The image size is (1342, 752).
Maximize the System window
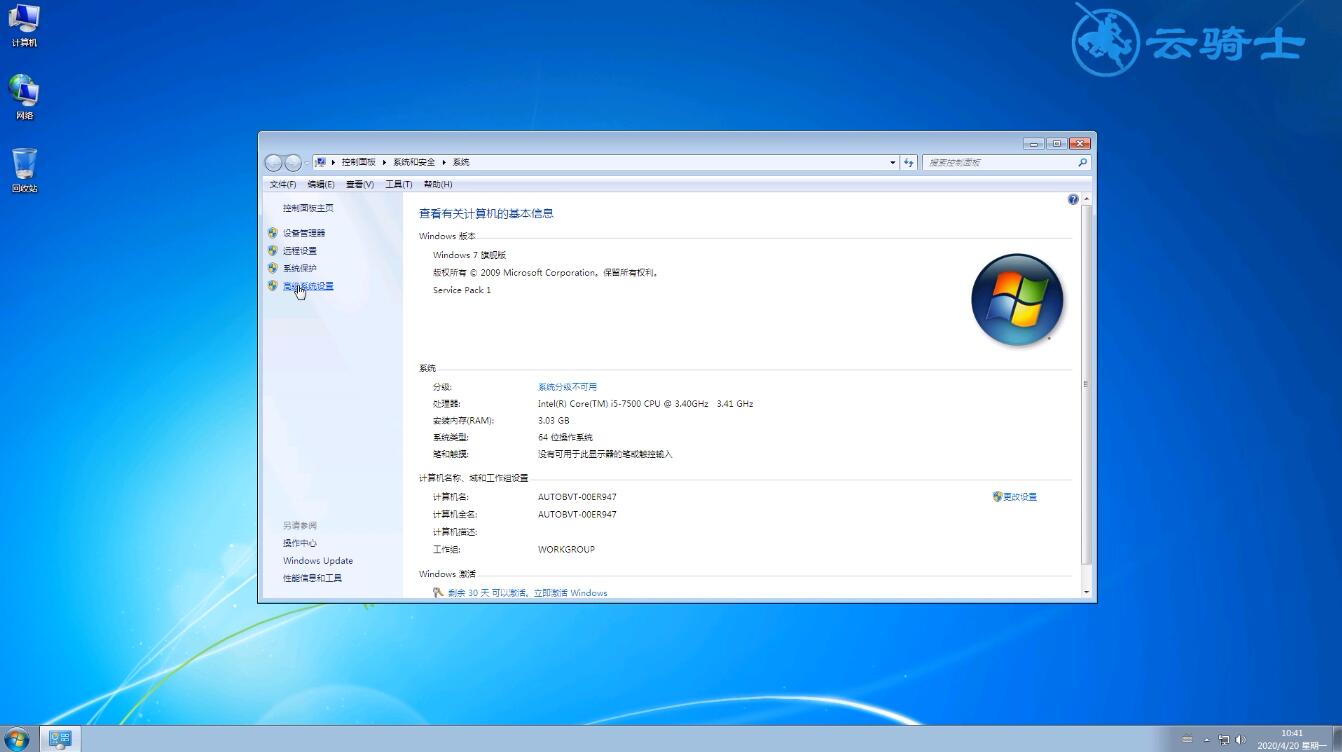click(x=1056, y=143)
